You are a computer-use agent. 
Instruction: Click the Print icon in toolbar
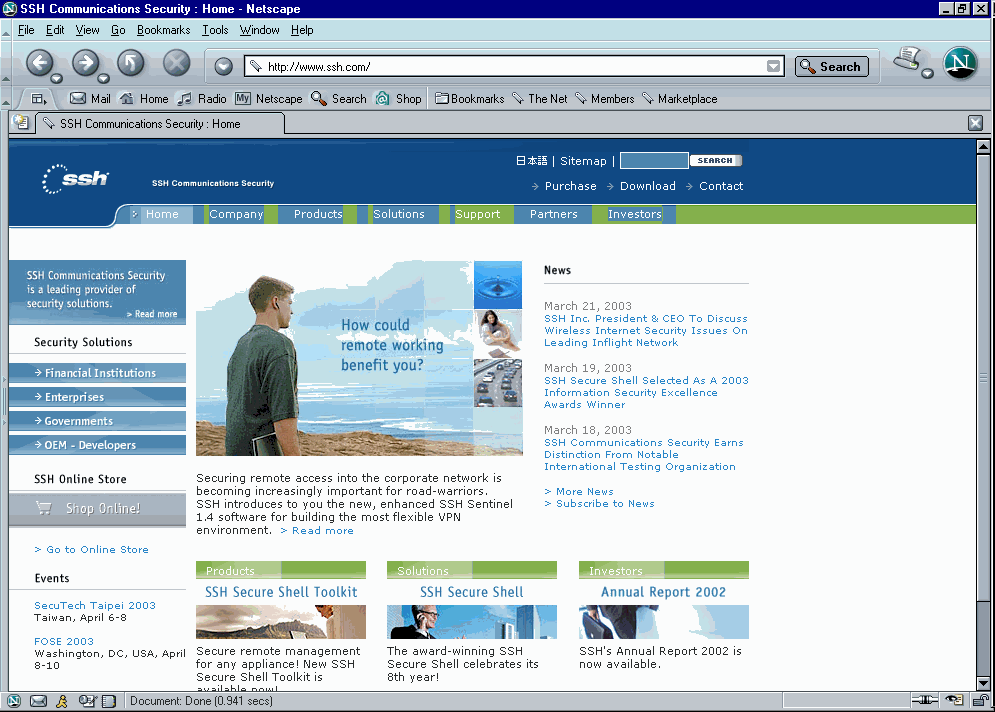coord(907,61)
